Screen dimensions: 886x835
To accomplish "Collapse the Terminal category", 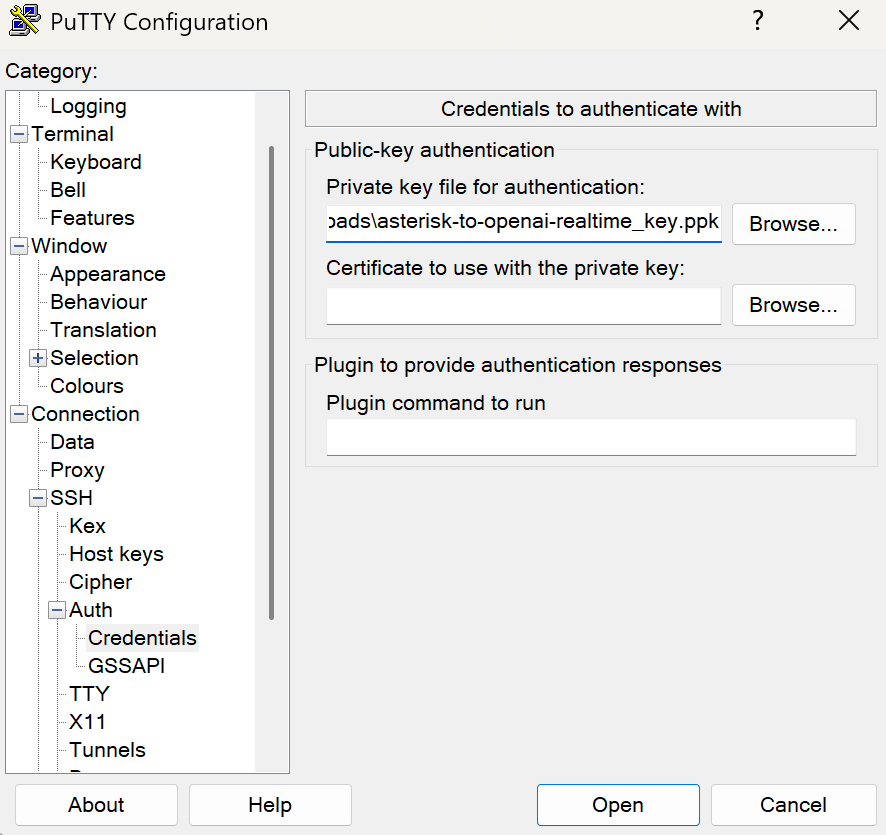I will pyautogui.click(x=19, y=134).
